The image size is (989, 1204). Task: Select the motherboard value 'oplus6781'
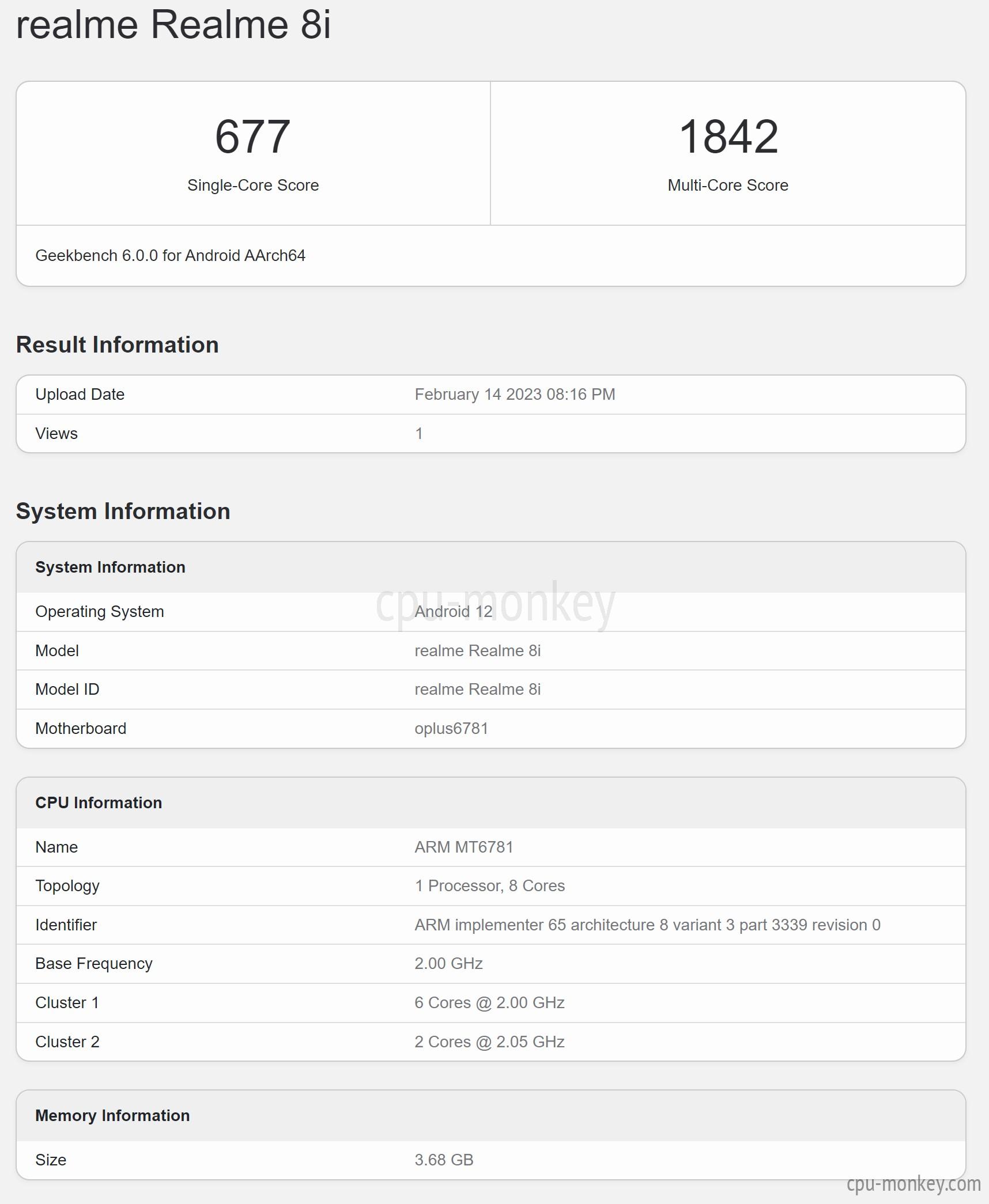tap(451, 728)
